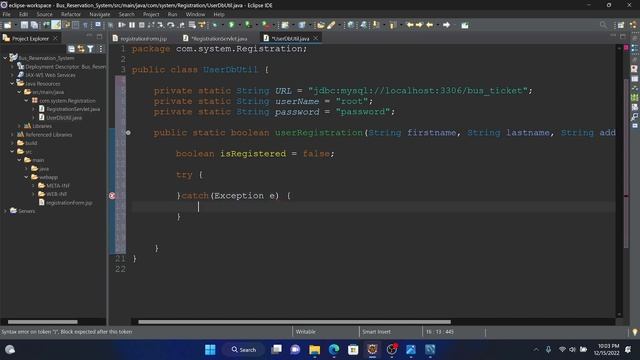Select the Deployment Descriptor tree item

click(x=64, y=67)
